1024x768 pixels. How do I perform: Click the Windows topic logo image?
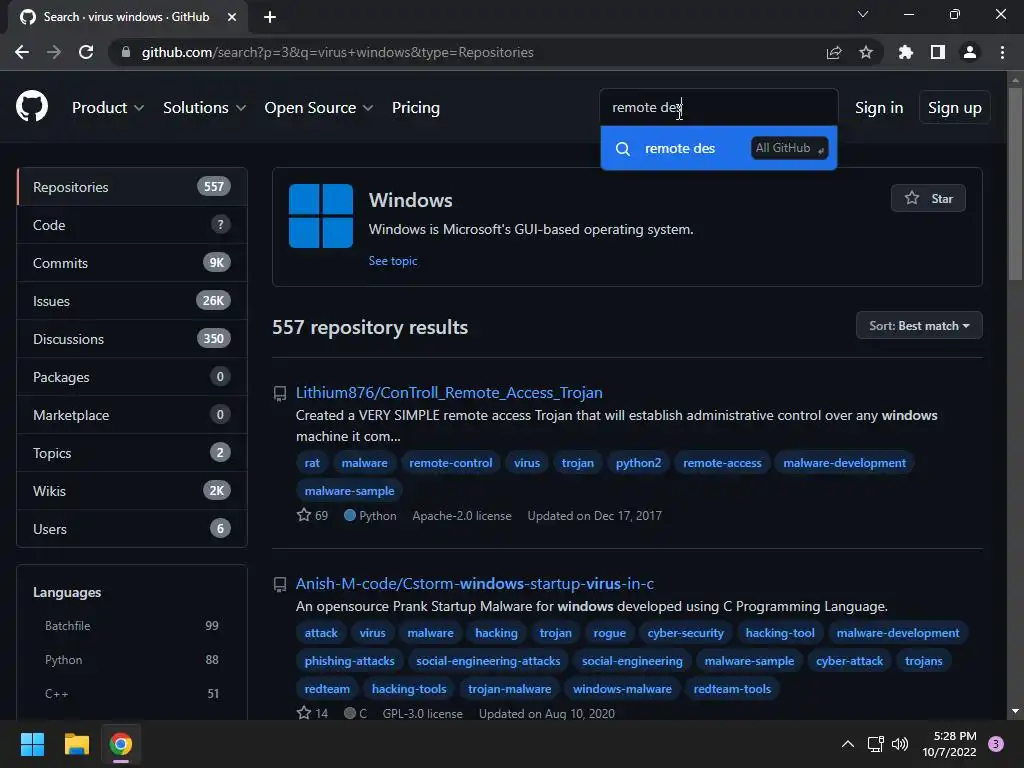[x=321, y=216]
